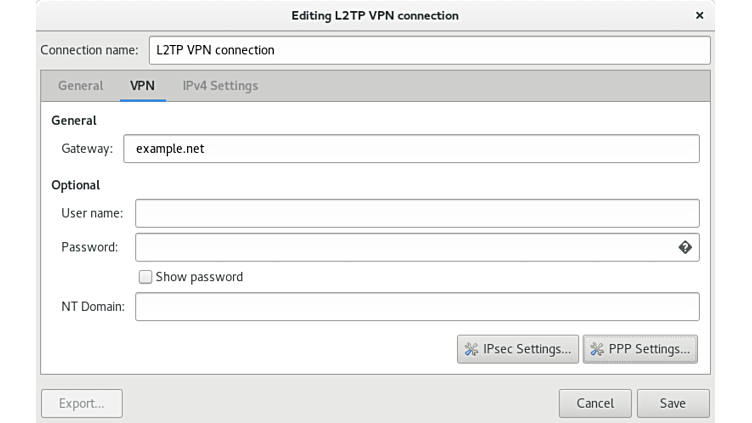The height and width of the screenshot is (423, 752).
Task: Click the Export button
Action: pos(81,403)
